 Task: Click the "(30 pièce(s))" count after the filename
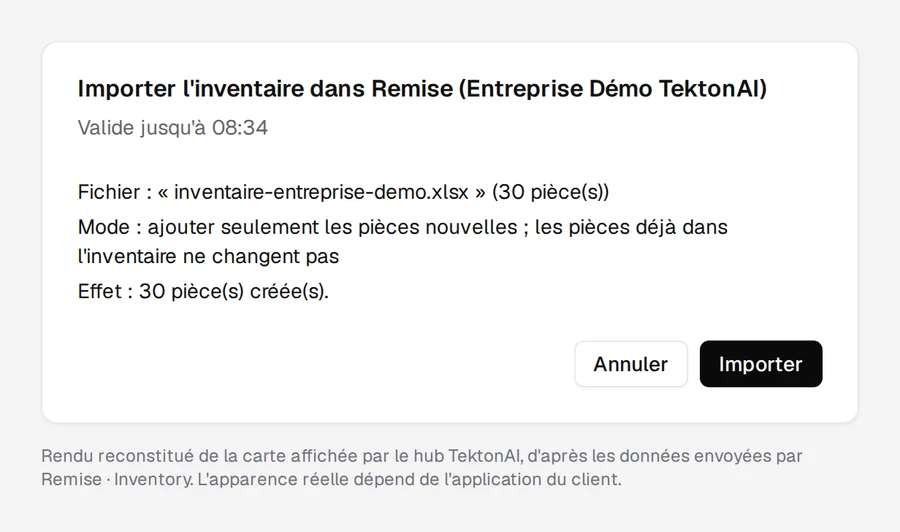(550, 192)
